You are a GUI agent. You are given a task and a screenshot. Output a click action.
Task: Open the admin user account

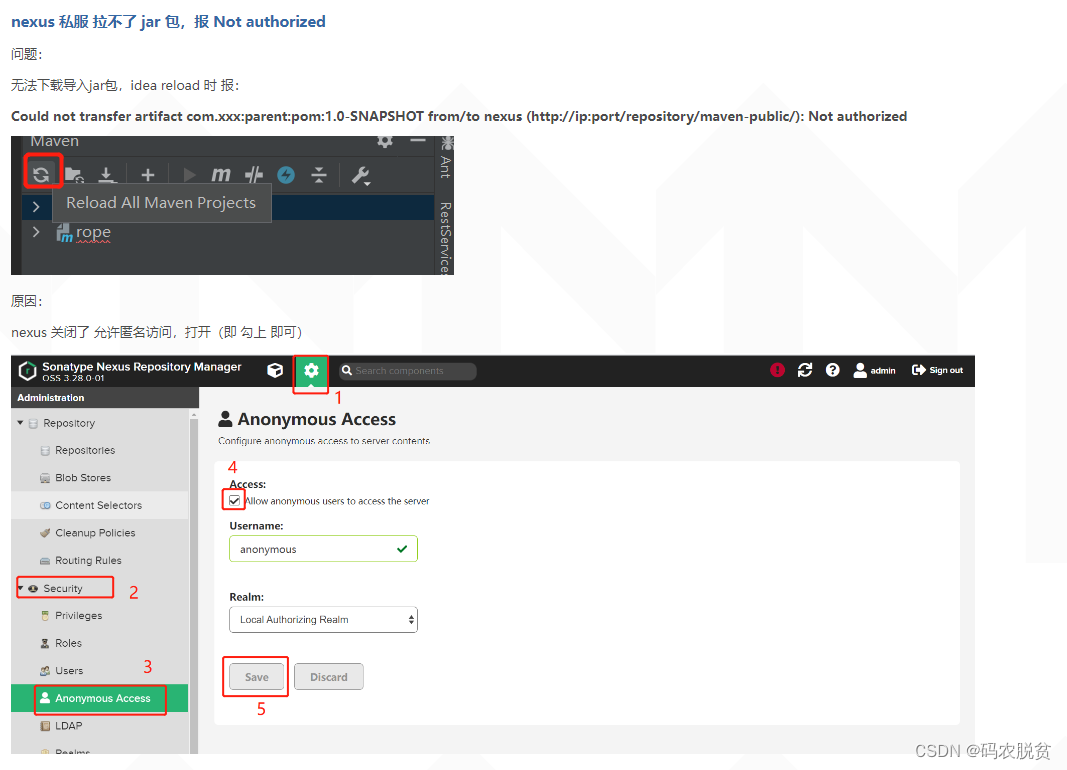tap(874, 370)
